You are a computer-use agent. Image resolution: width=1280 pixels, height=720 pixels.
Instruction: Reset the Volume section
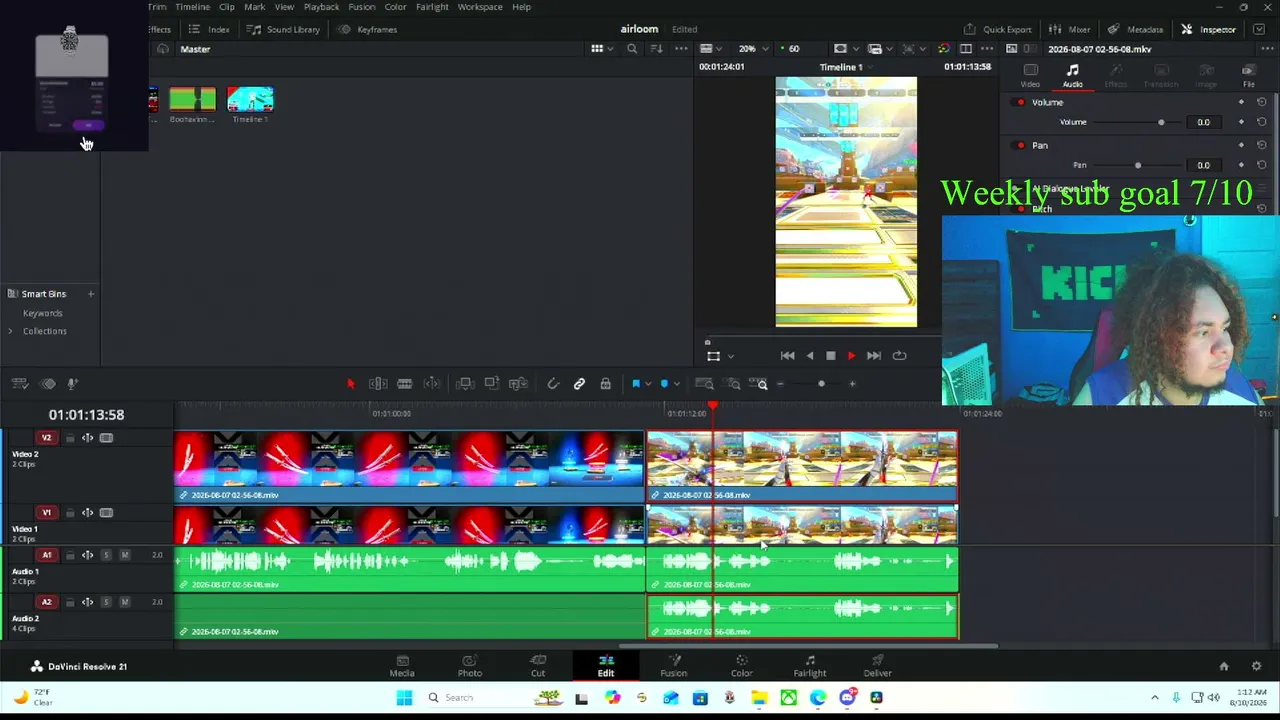click(x=1261, y=102)
